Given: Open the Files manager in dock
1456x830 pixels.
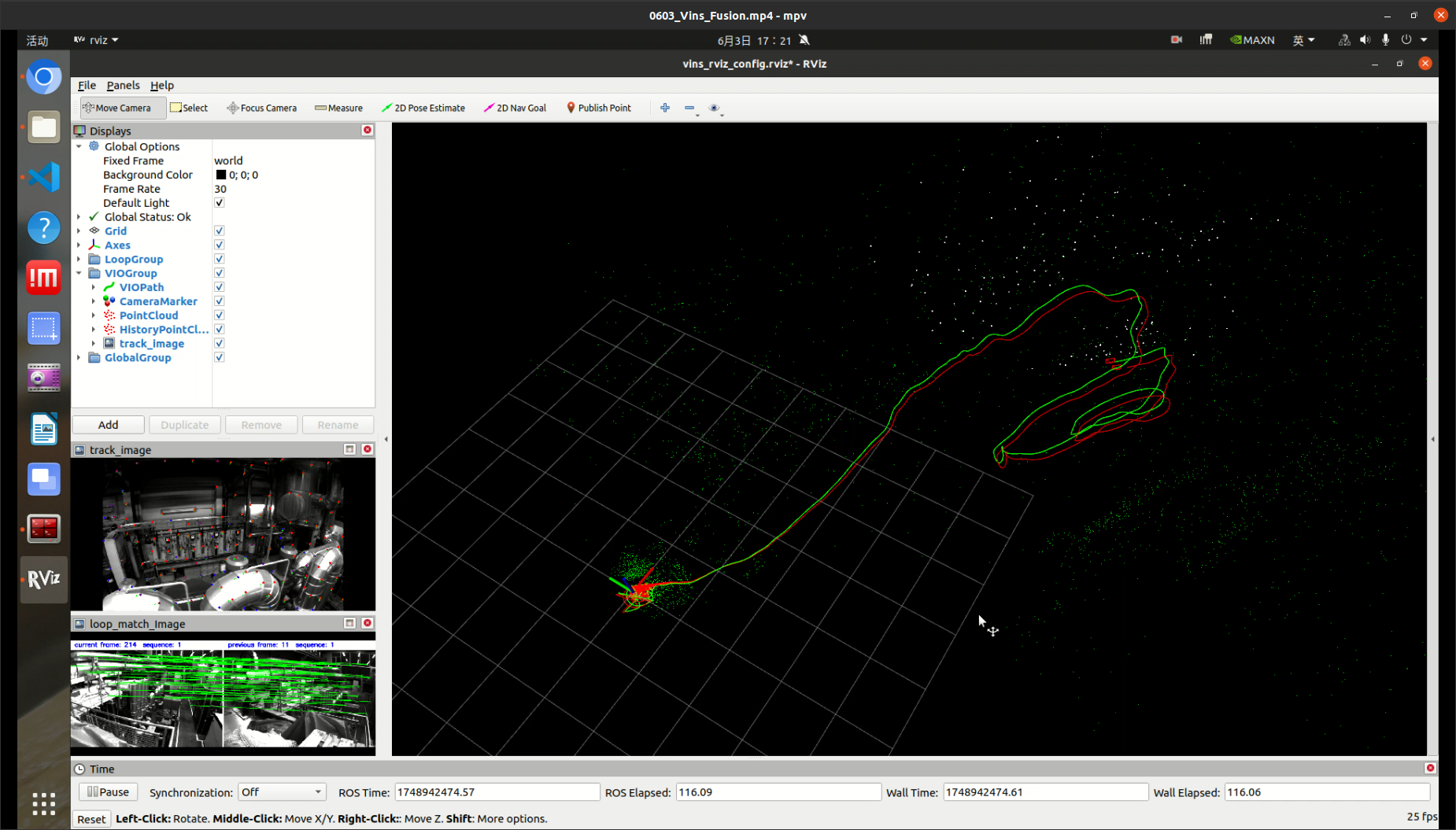Looking at the screenshot, I should click(x=44, y=127).
